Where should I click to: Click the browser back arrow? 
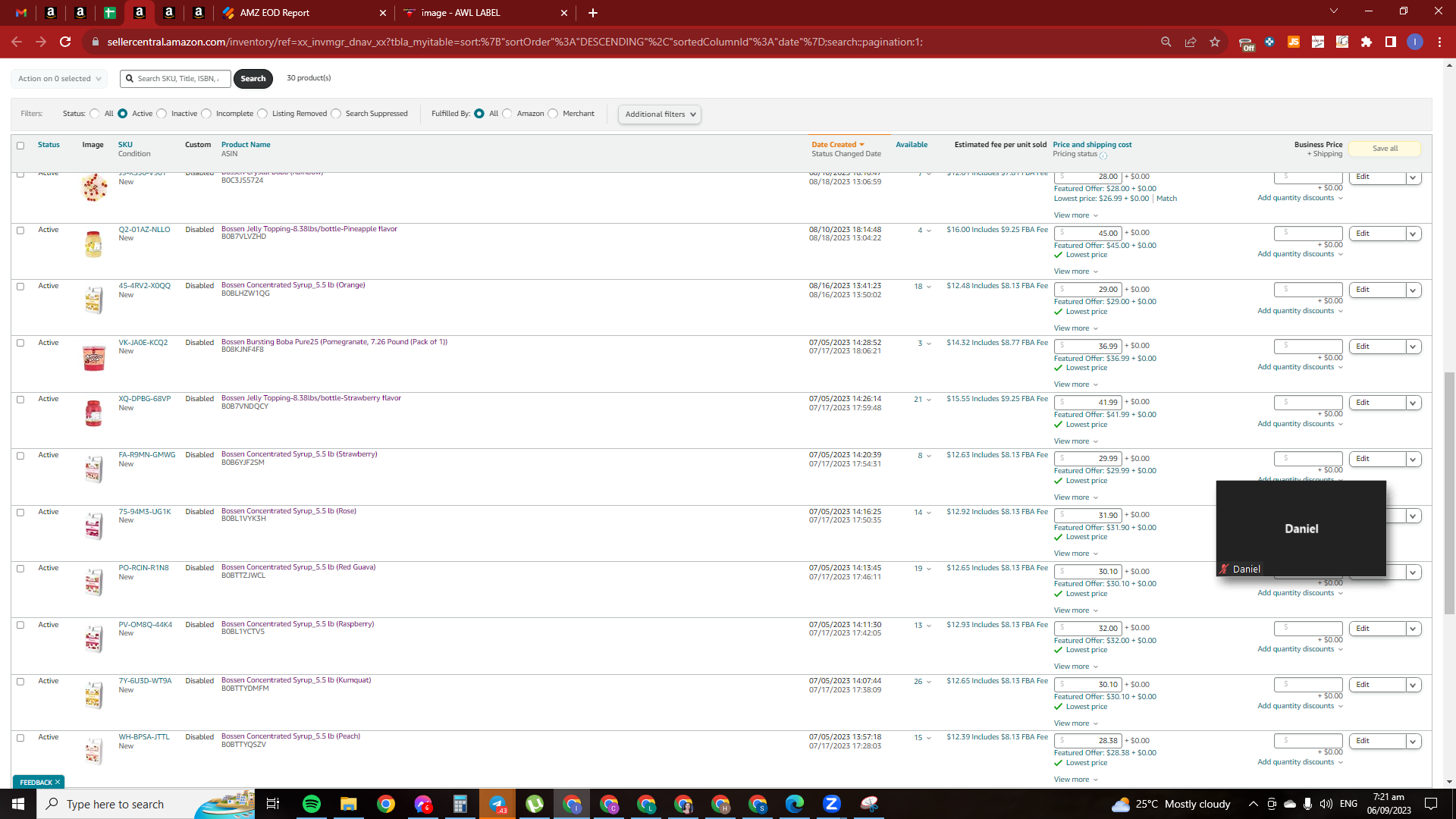coord(17,42)
